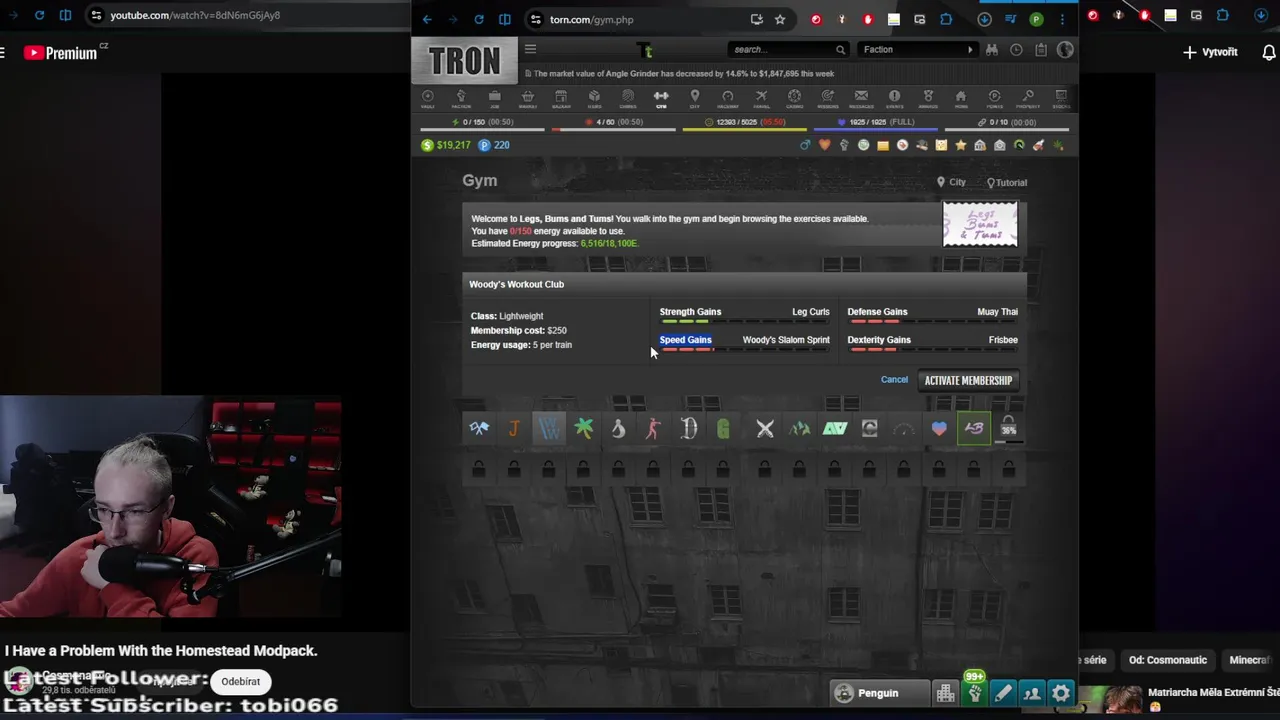Open the Bazaar shop icon
1280x720 pixels.
[x=561, y=98]
